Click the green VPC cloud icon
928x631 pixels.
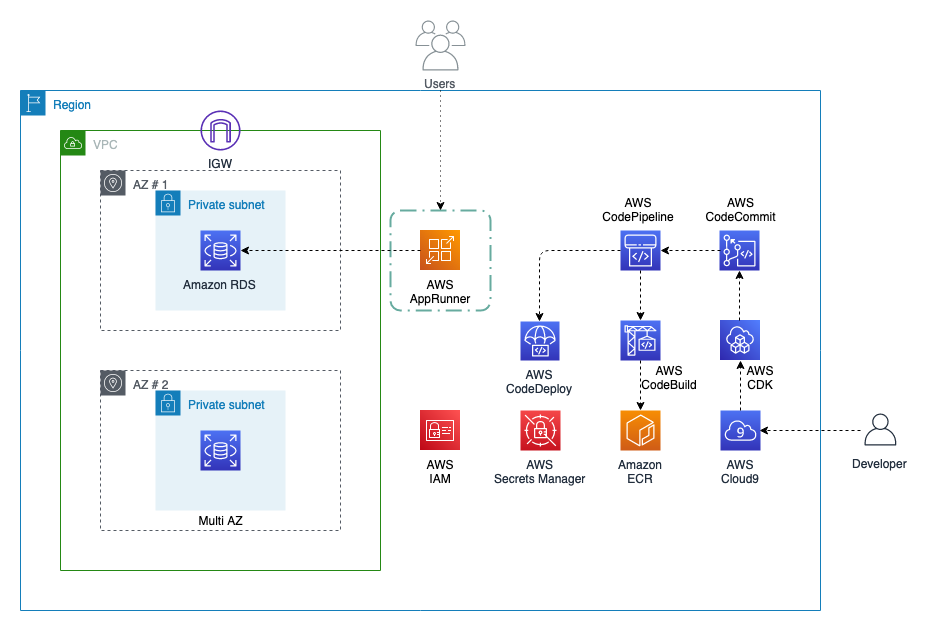[73, 143]
